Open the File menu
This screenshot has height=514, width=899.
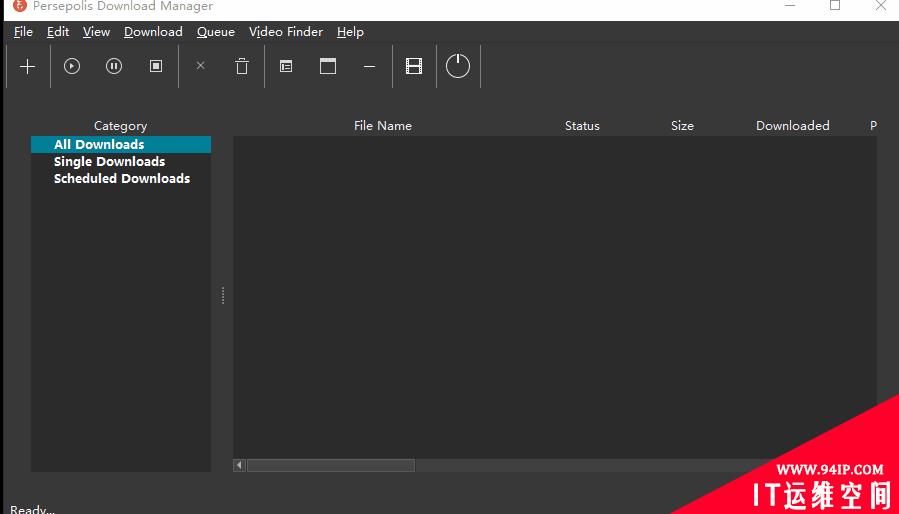point(24,32)
